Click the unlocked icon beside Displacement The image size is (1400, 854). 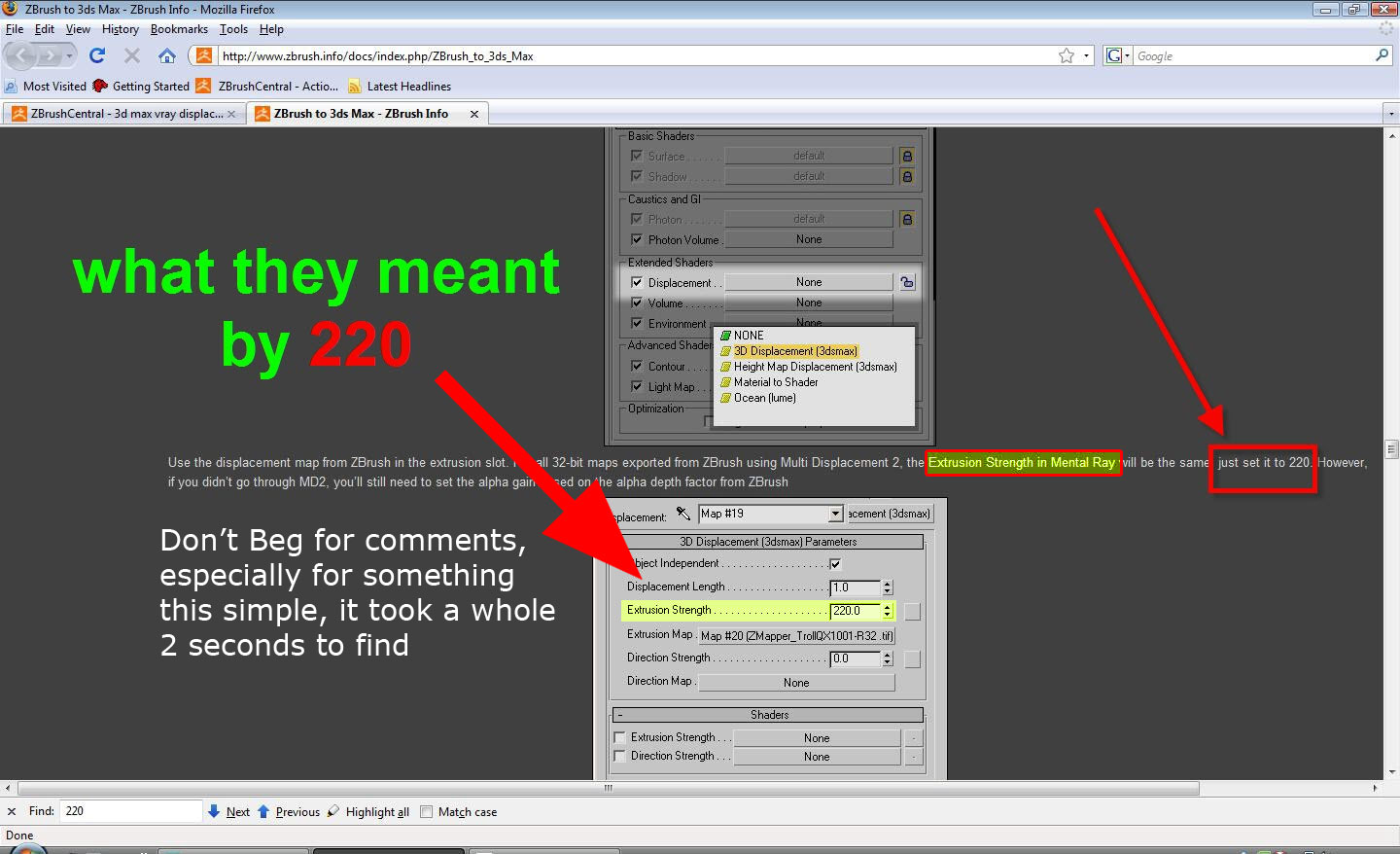pyautogui.click(x=907, y=282)
